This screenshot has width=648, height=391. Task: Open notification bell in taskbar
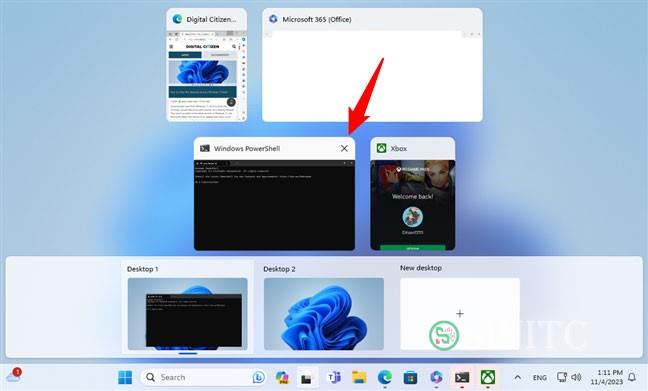[632, 377]
